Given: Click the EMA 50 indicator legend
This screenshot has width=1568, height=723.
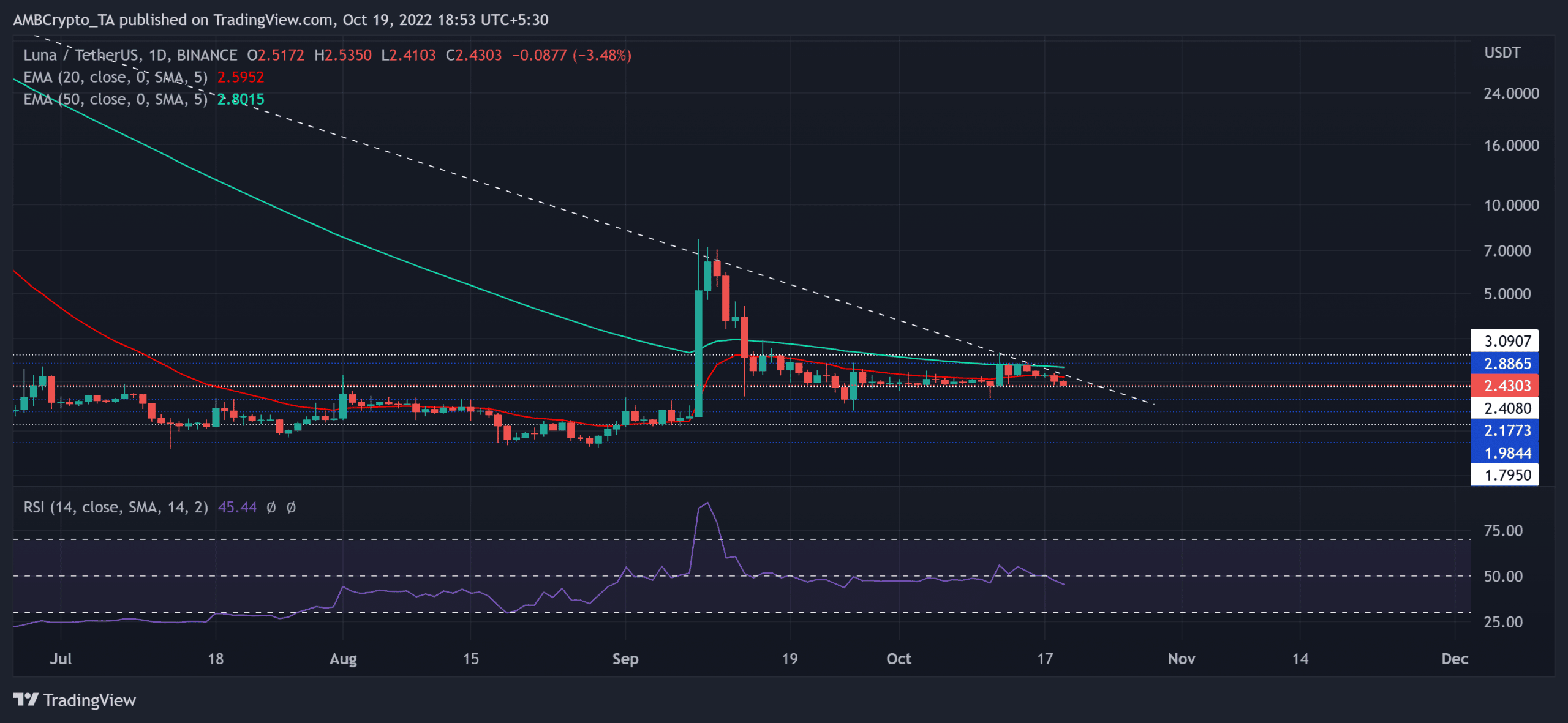Looking at the screenshot, I should coord(116,99).
